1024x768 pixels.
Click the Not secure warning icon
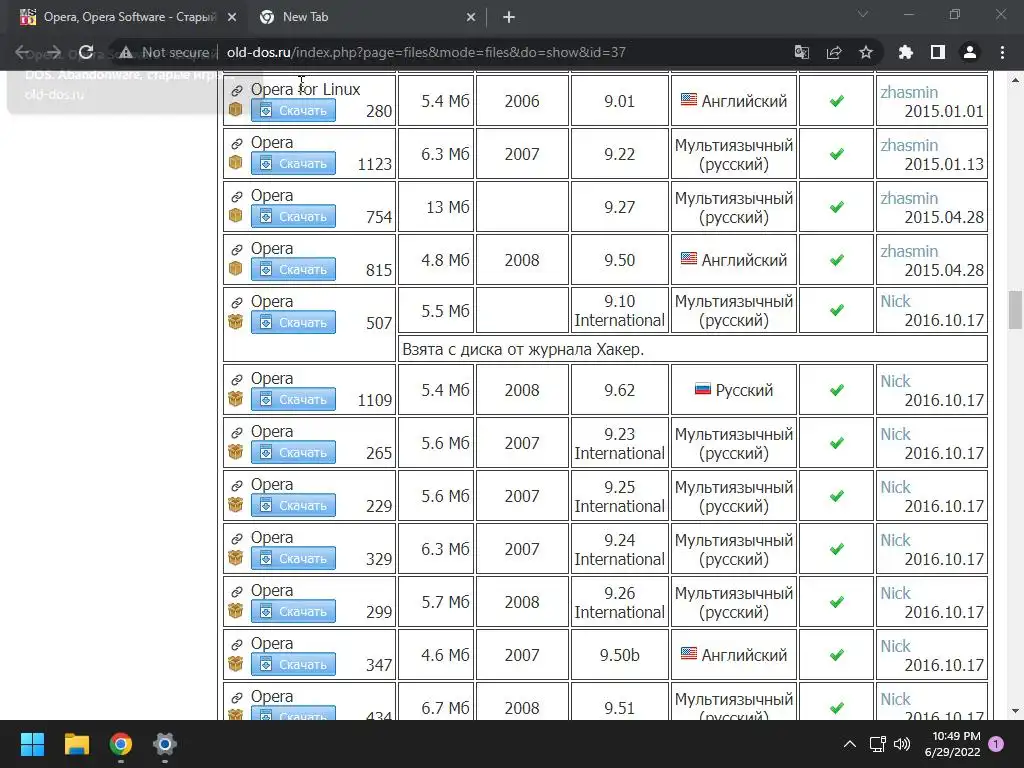click(126, 52)
